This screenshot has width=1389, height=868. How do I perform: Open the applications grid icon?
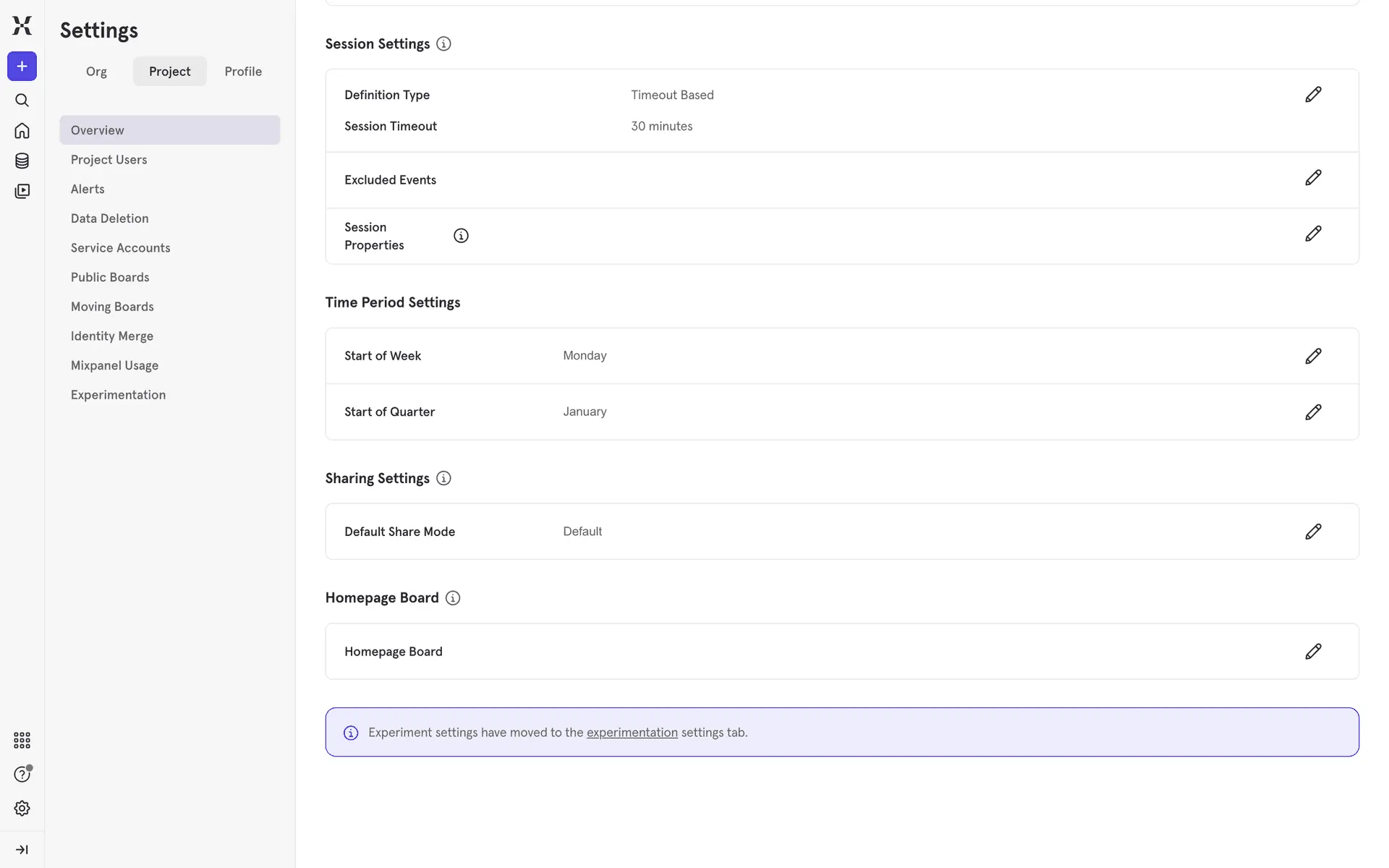(x=22, y=740)
